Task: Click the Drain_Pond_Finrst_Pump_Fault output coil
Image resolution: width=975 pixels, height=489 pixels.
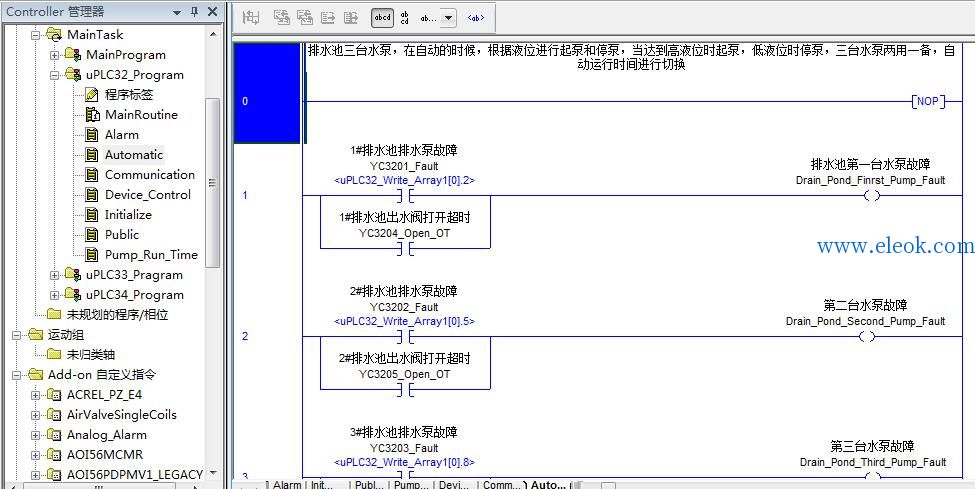Action: pyautogui.click(x=872, y=196)
